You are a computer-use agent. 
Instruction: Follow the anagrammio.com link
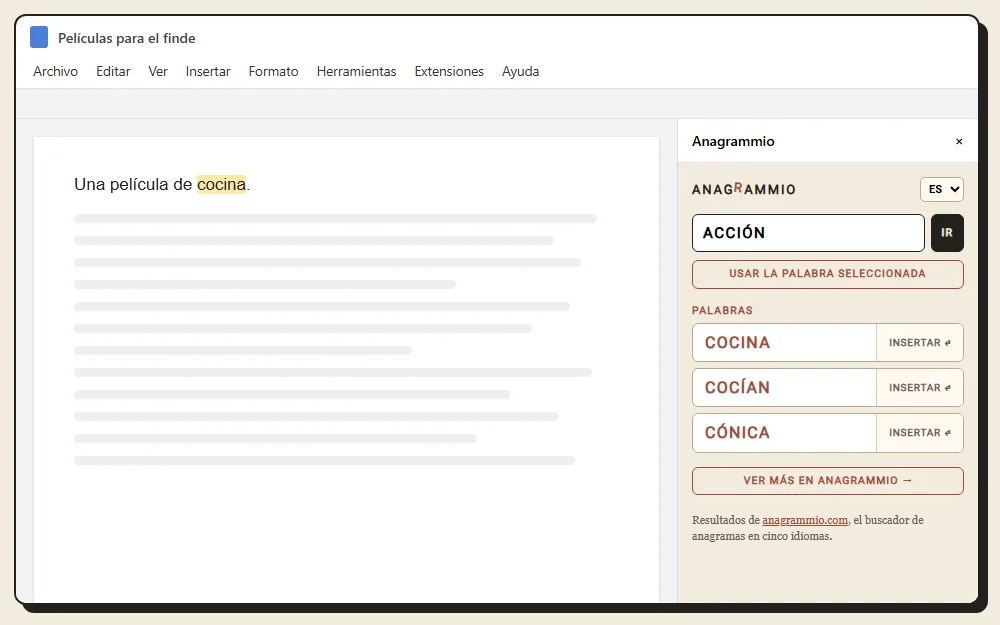805,520
